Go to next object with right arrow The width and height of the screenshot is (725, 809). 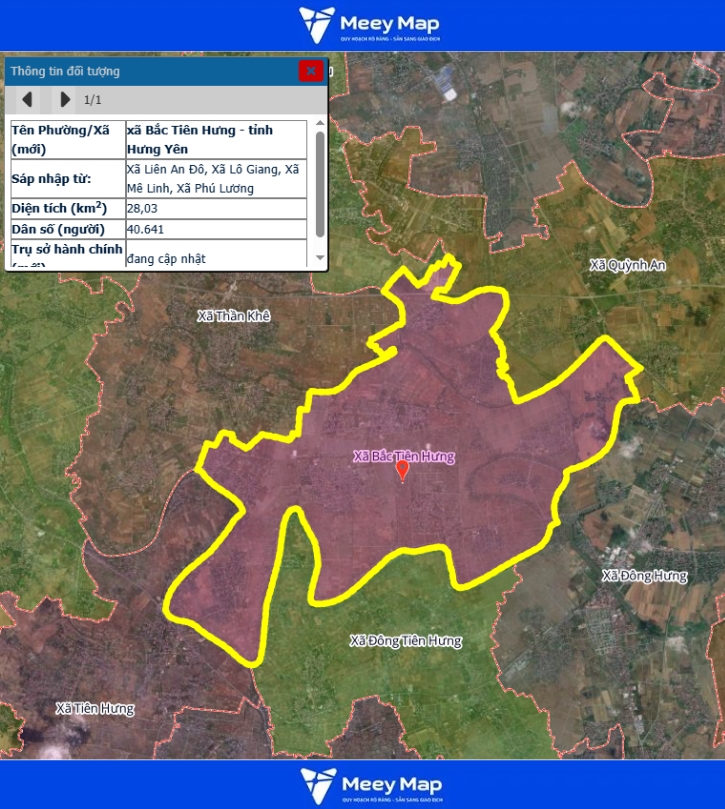point(65,99)
